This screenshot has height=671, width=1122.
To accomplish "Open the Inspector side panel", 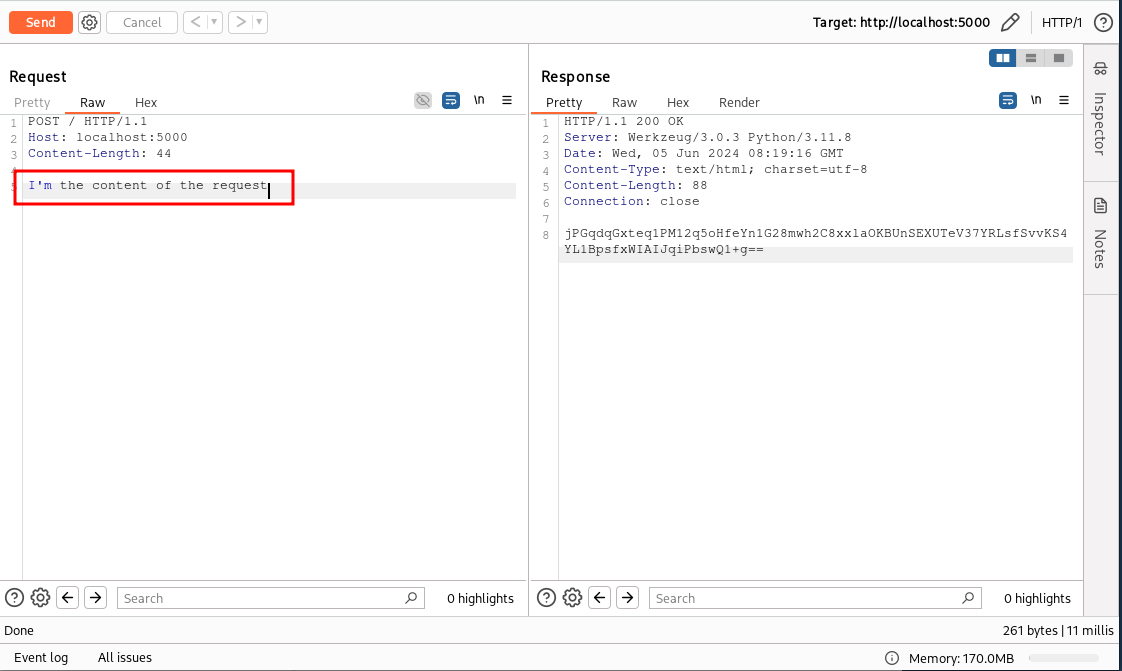I will coord(1100,110).
